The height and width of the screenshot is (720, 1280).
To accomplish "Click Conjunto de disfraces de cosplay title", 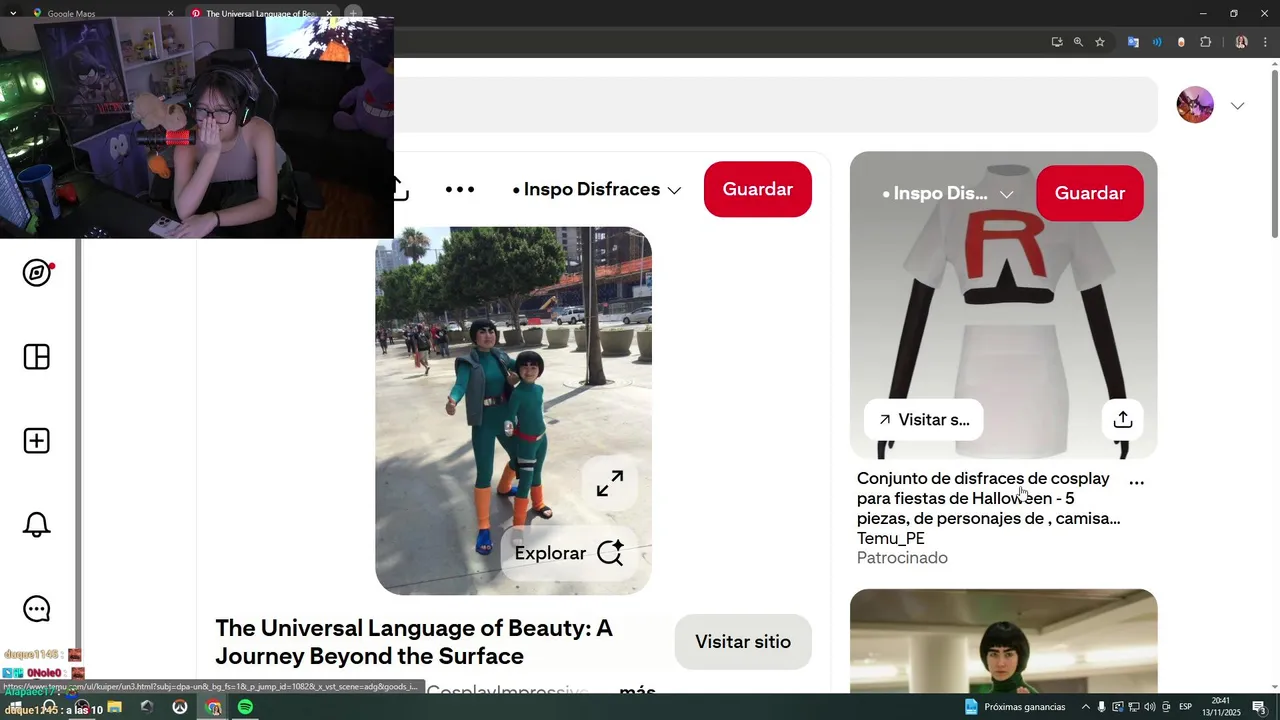I will point(988,498).
